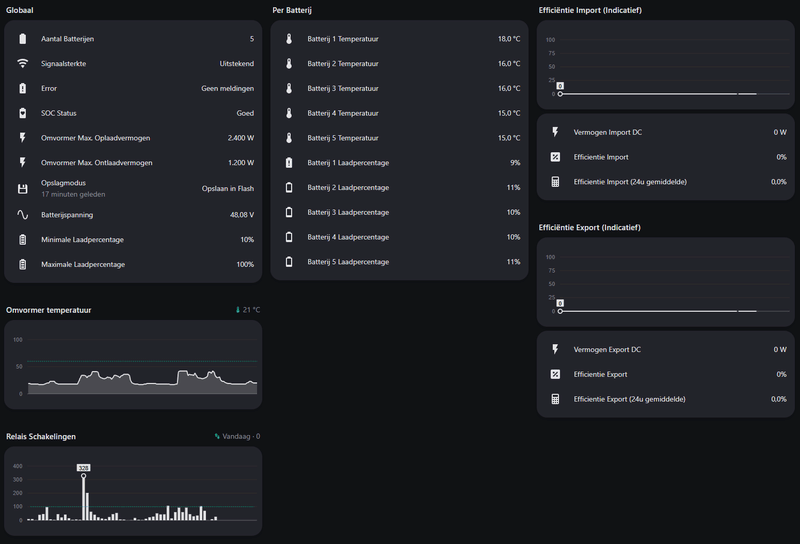Click the SOC Status value Goed
Screen dimensions: 800x544
point(245,113)
